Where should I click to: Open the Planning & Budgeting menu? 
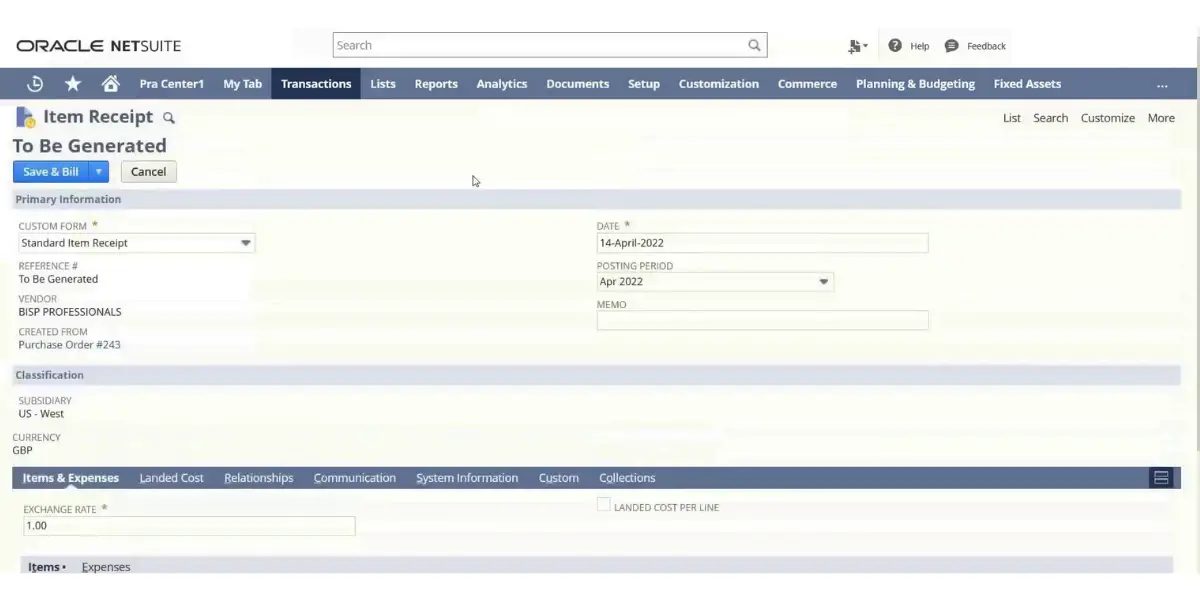point(915,84)
